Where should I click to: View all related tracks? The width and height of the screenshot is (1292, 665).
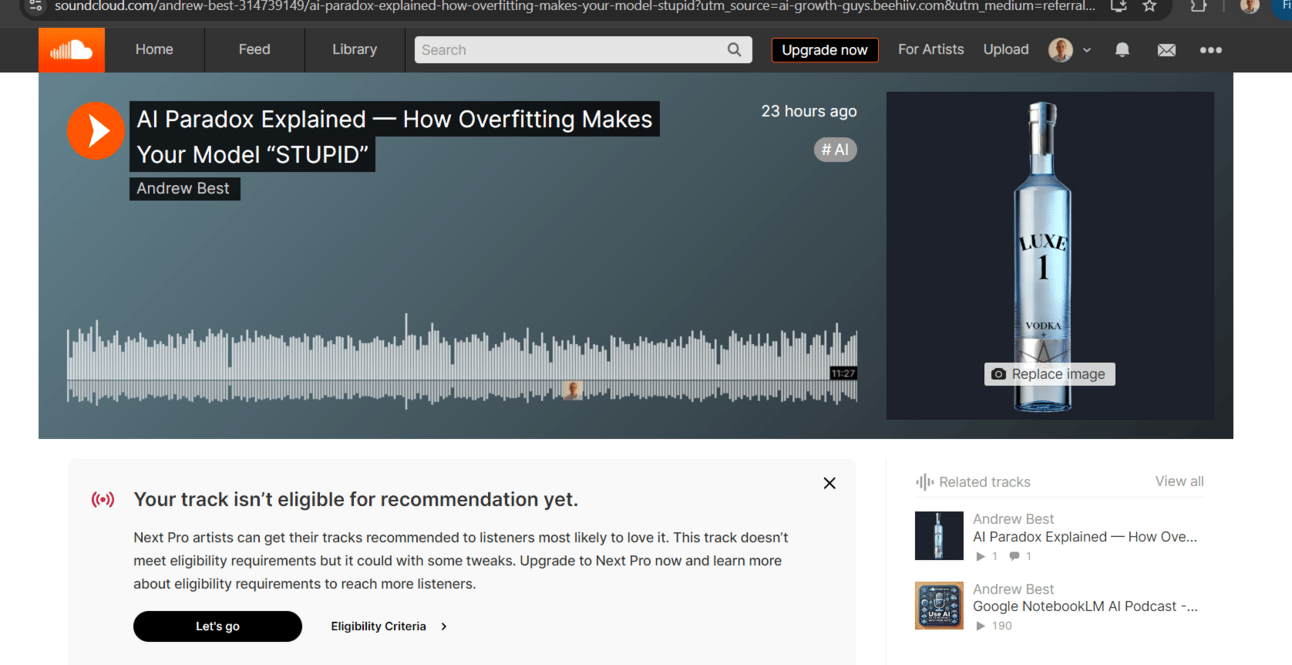coord(1179,481)
